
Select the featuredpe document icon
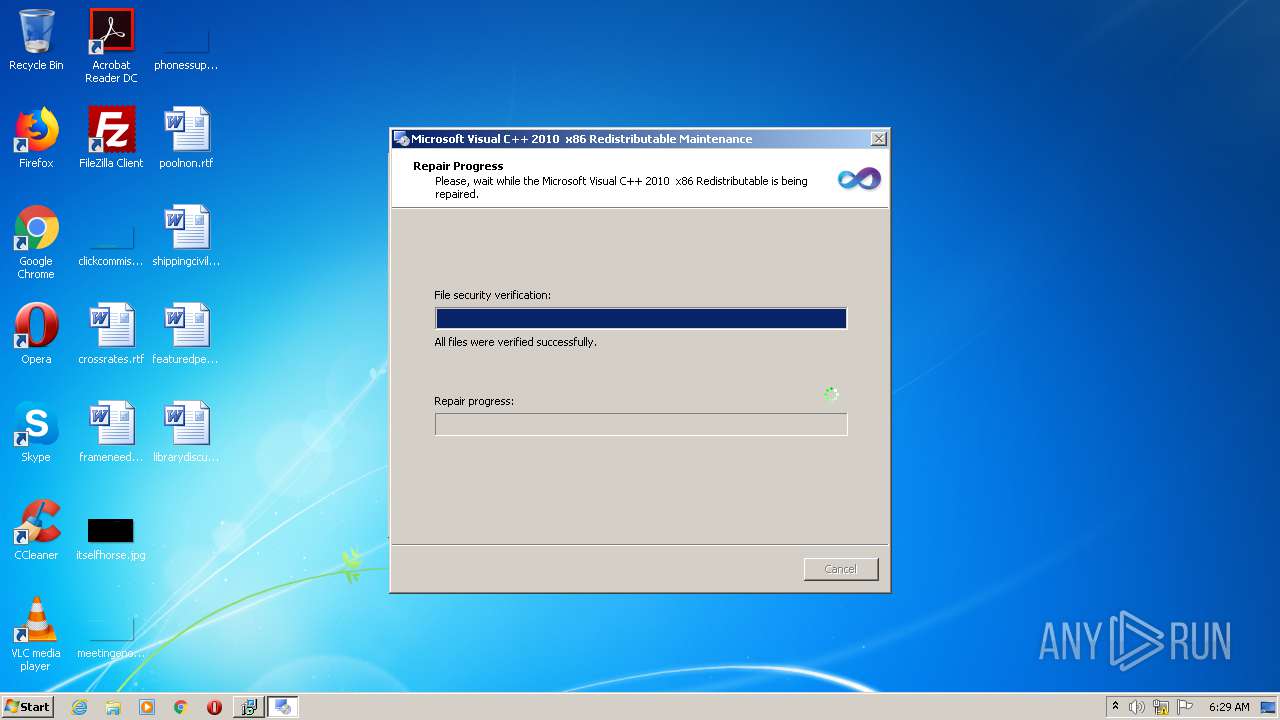(186, 334)
